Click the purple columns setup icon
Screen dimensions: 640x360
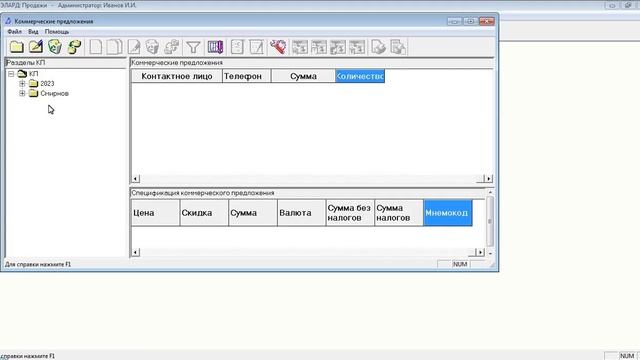click(215, 47)
